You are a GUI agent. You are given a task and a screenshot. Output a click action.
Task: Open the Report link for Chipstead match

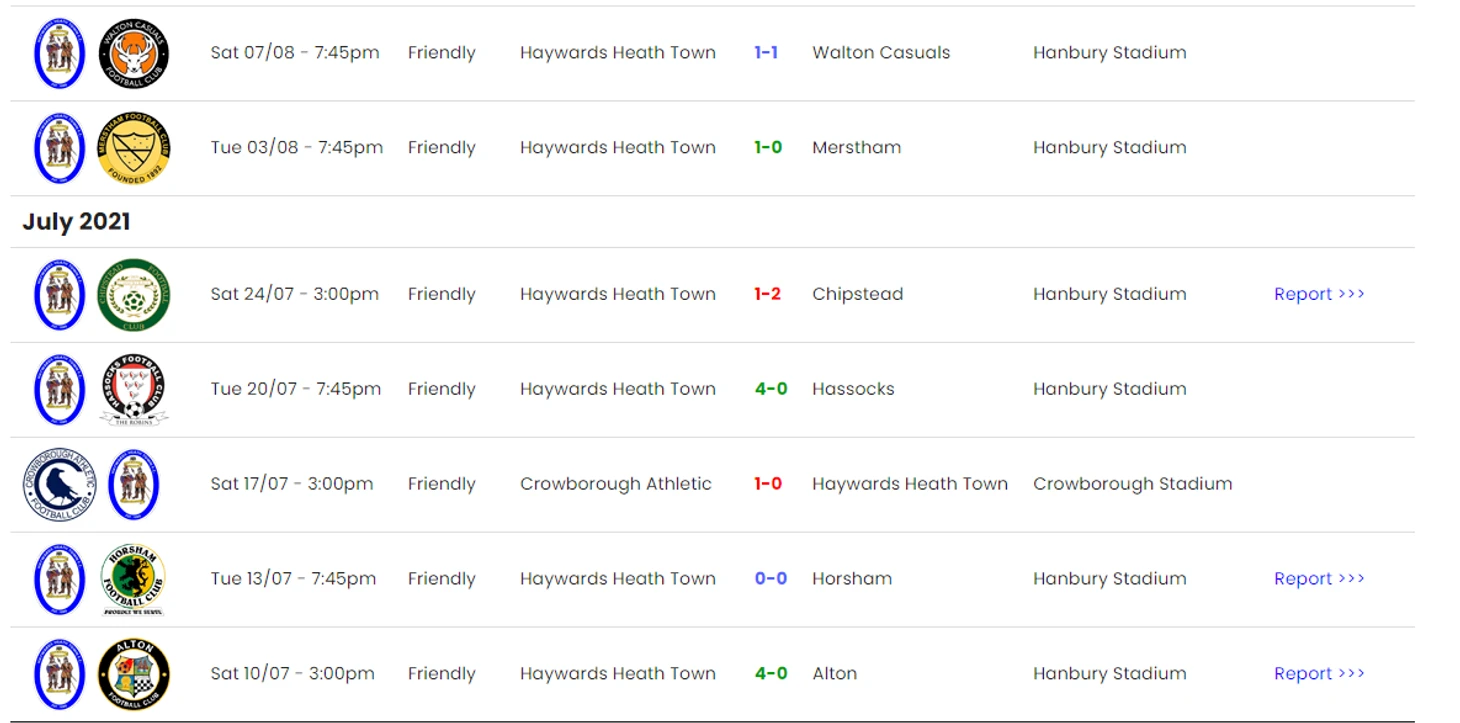click(x=1319, y=294)
